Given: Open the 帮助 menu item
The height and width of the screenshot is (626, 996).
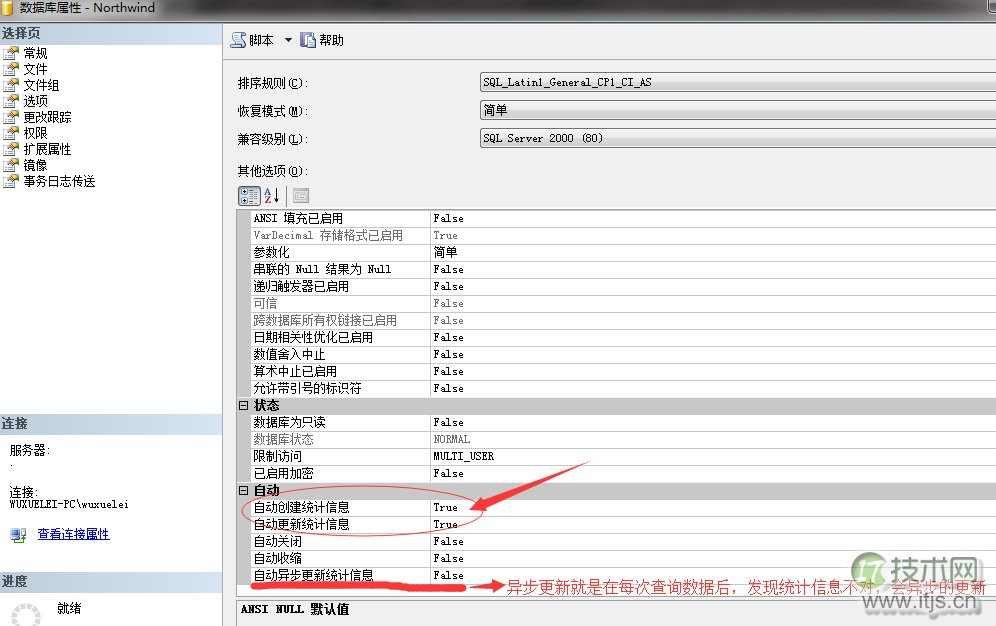Looking at the screenshot, I should click(330, 40).
